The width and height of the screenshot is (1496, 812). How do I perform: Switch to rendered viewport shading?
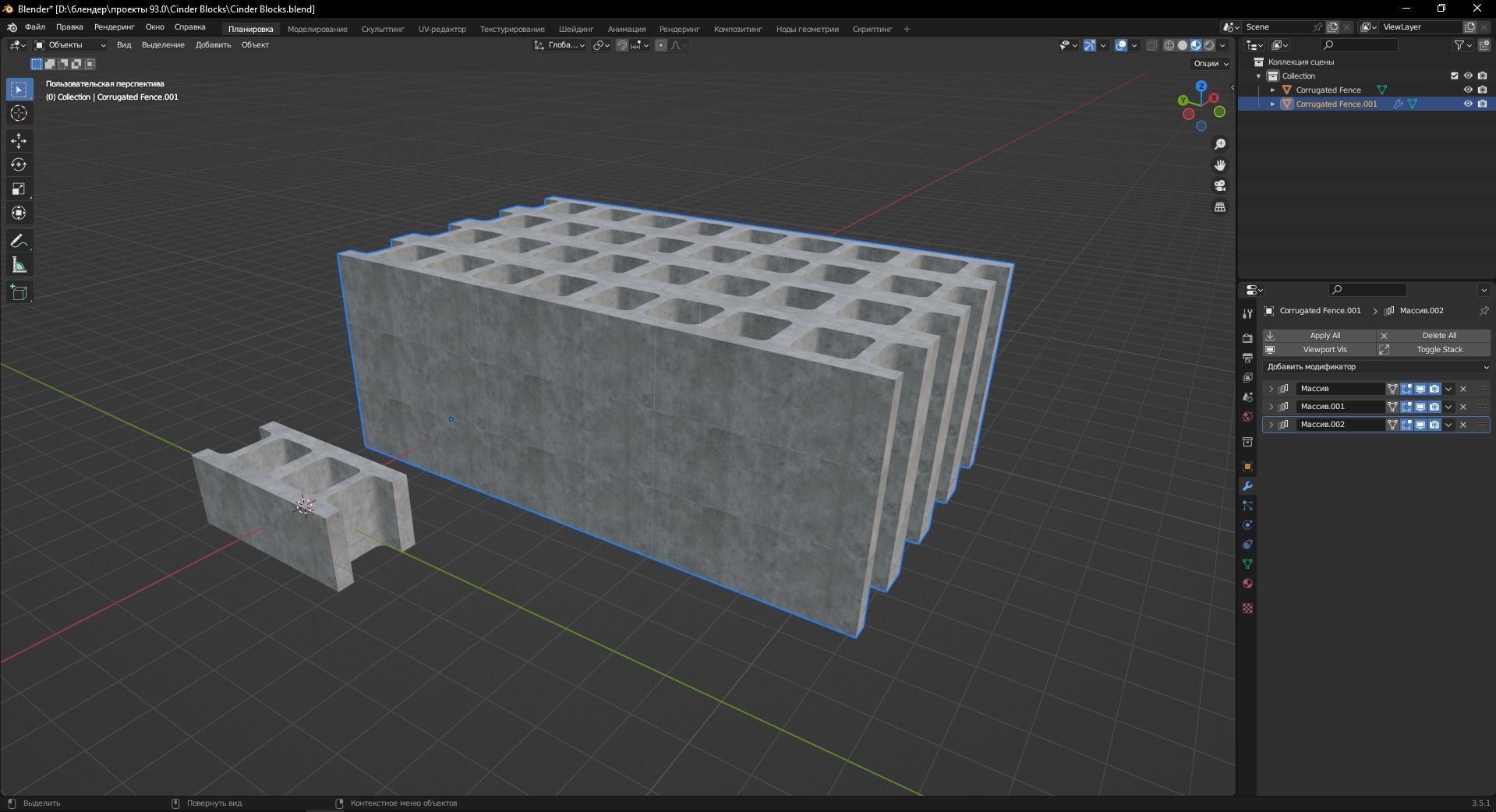coord(1209,45)
